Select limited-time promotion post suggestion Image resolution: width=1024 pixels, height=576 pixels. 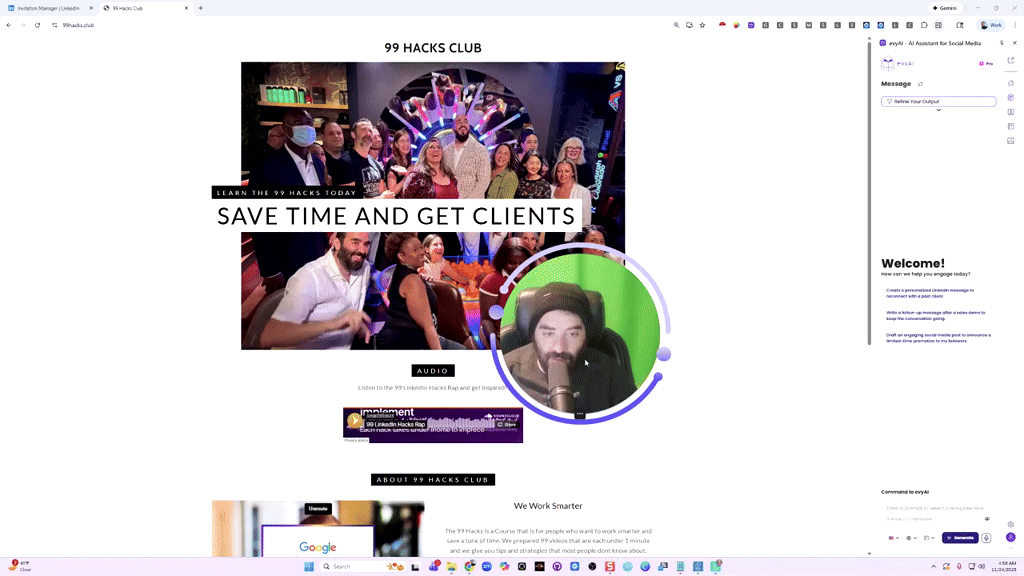click(938, 338)
